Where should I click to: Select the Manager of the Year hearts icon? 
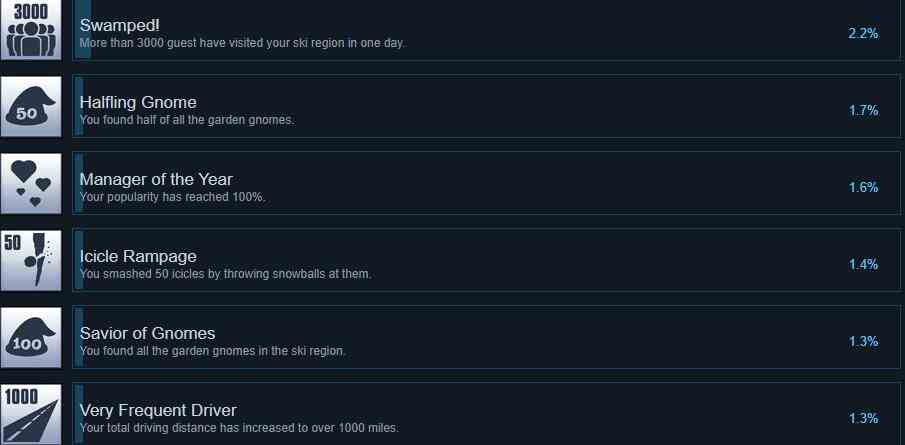(x=31, y=184)
